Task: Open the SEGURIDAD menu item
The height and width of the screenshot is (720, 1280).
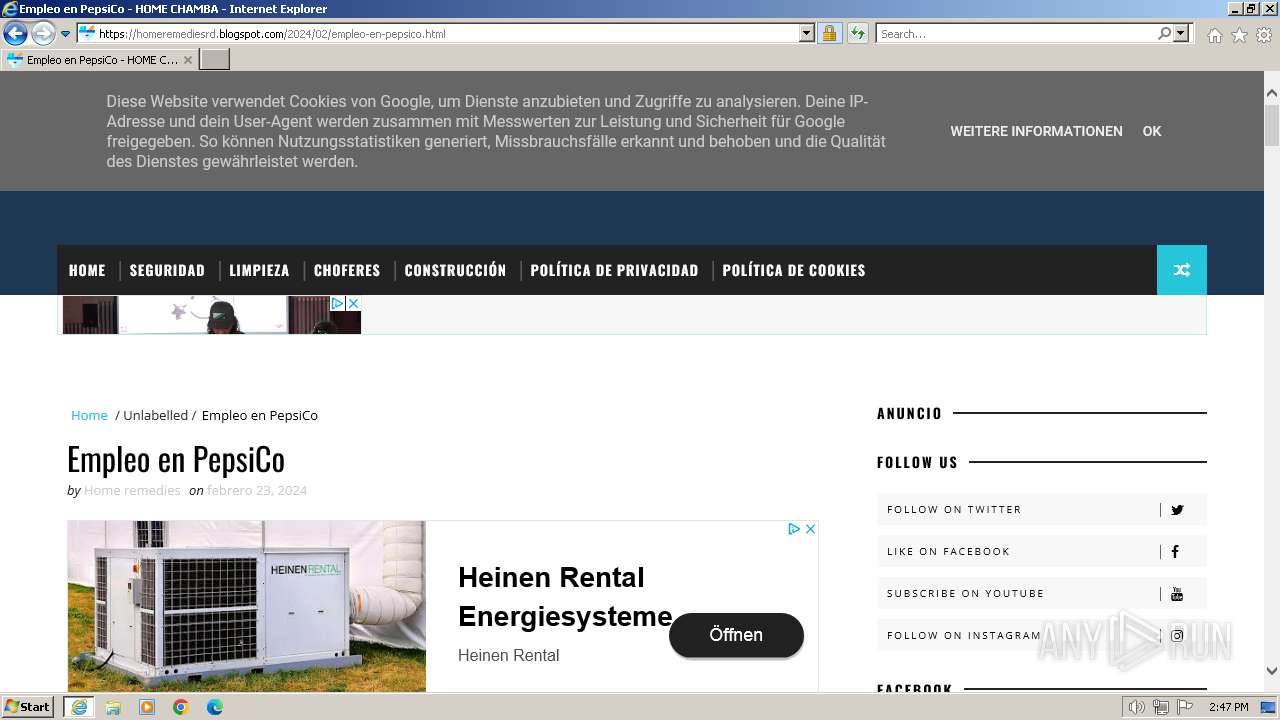Action: [167, 270]
